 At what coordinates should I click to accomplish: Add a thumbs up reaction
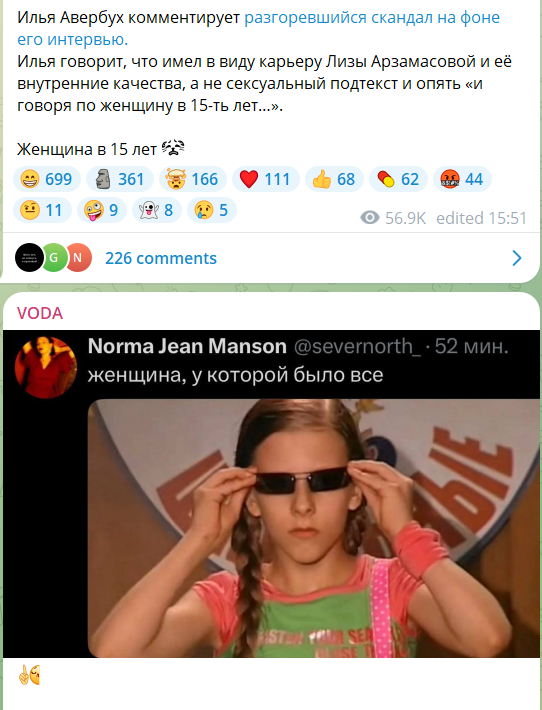(334, 179)
